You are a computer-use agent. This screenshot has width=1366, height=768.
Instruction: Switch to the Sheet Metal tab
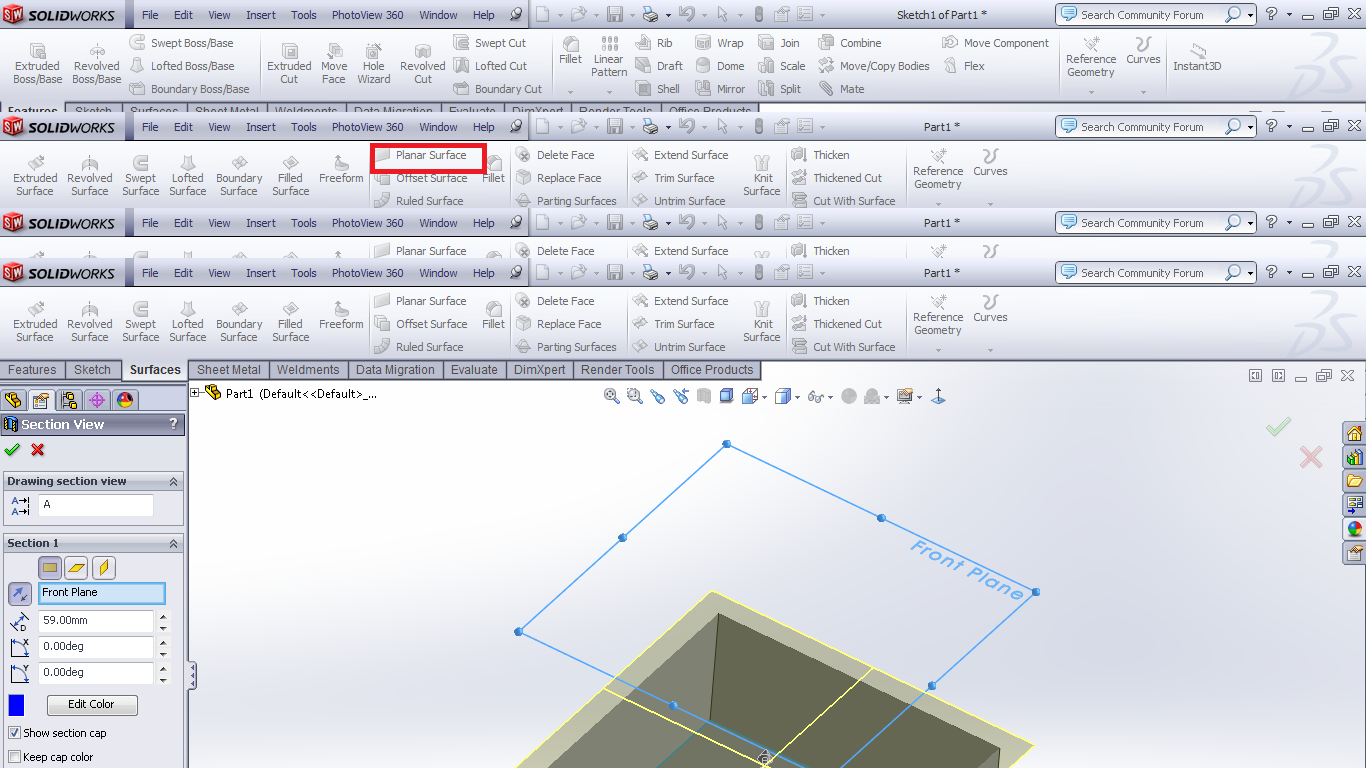click(x=228, y=369)
